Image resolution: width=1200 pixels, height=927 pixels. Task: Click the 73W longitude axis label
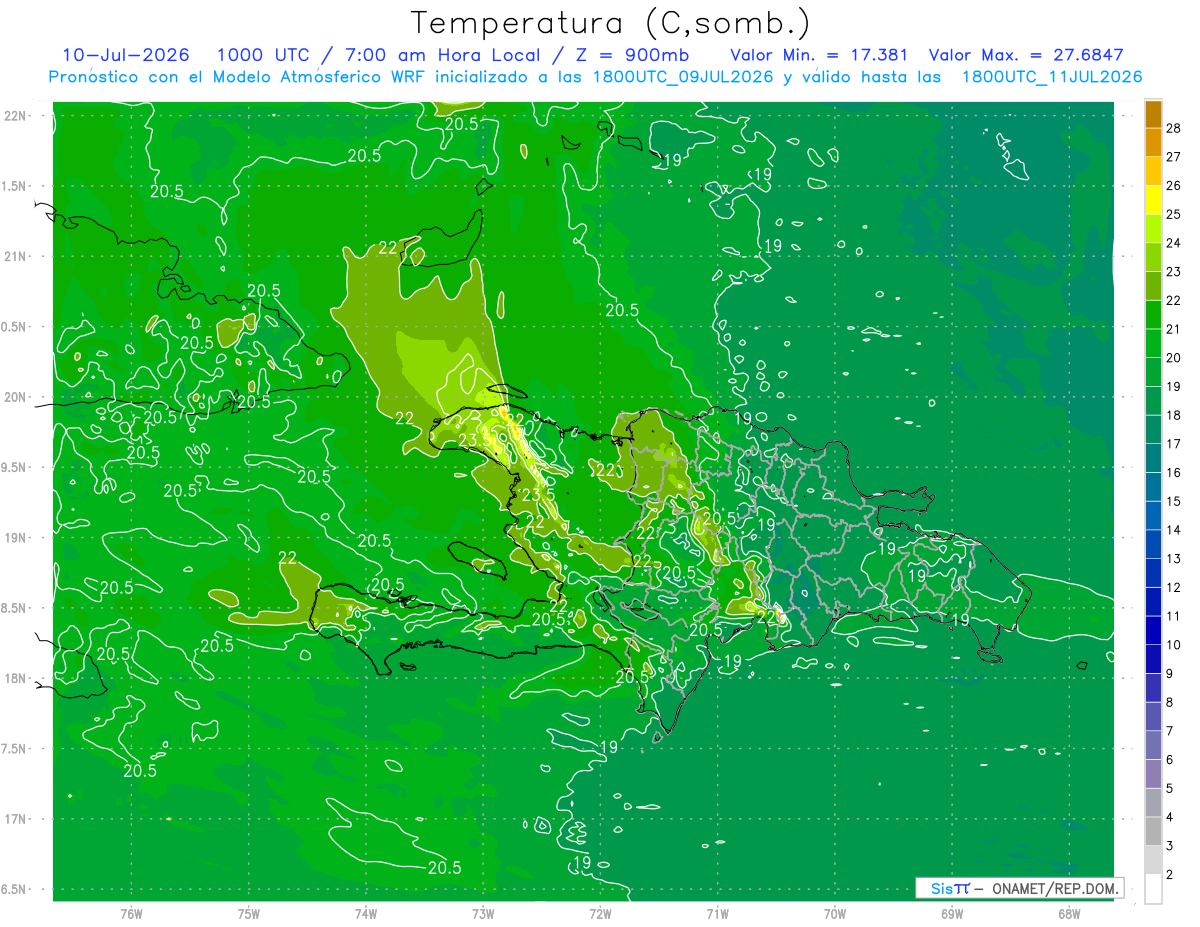[483, 914]
